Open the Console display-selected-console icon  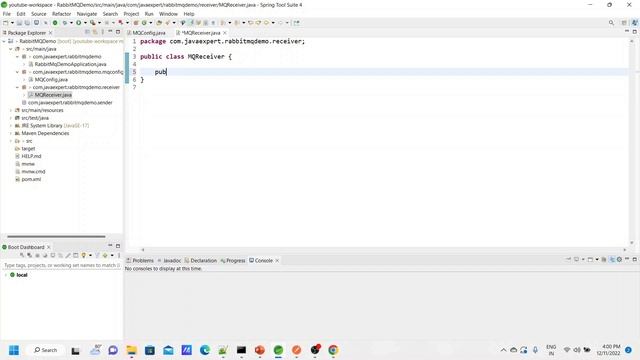576,260
